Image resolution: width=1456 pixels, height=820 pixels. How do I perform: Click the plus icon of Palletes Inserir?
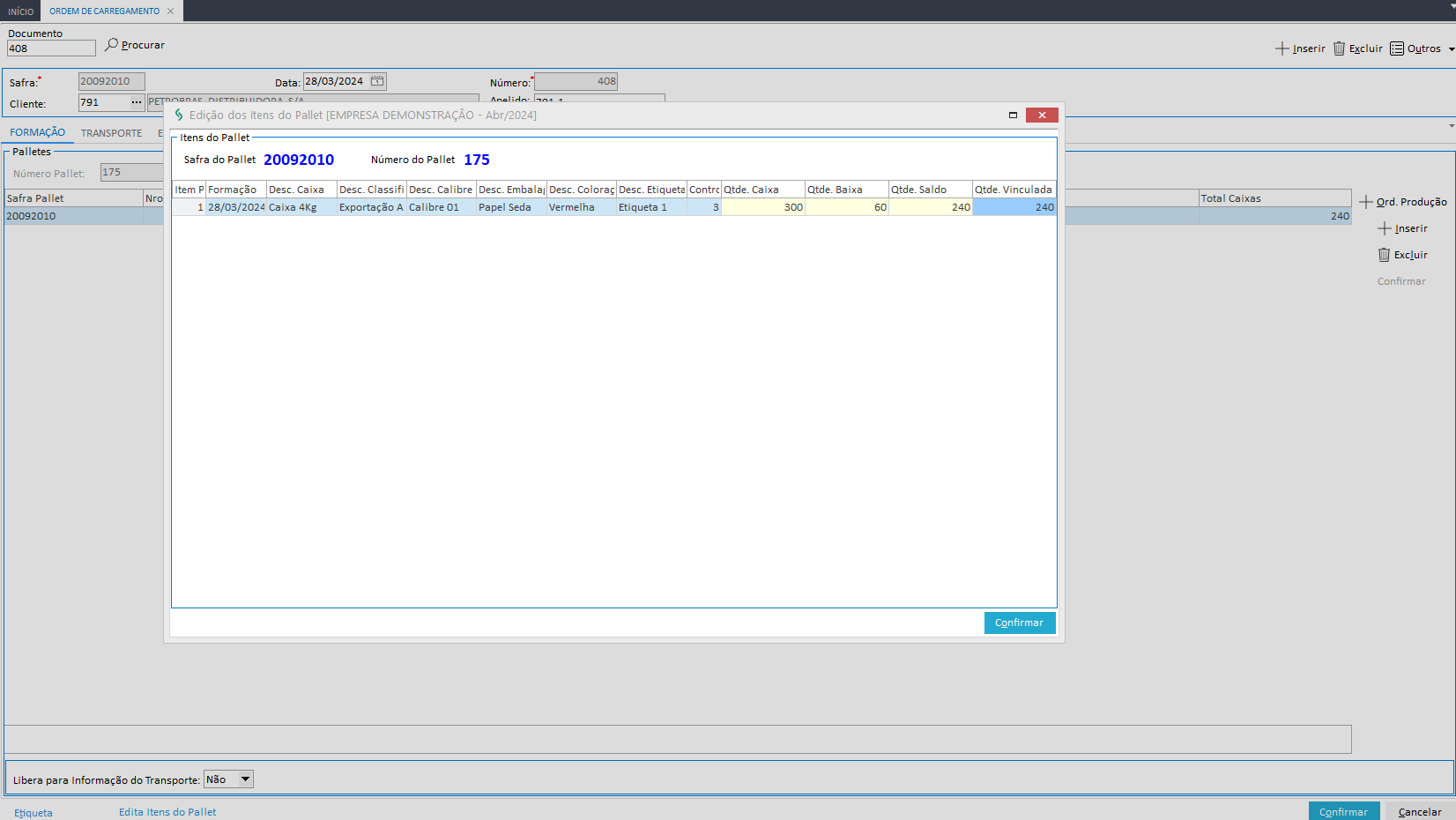coord(1385,228)
